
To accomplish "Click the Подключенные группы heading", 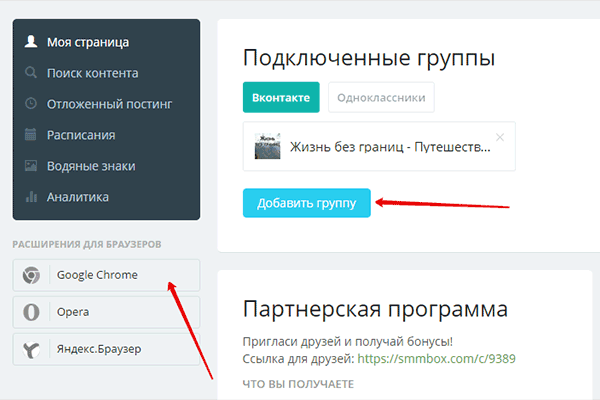I will pos(369,58).
